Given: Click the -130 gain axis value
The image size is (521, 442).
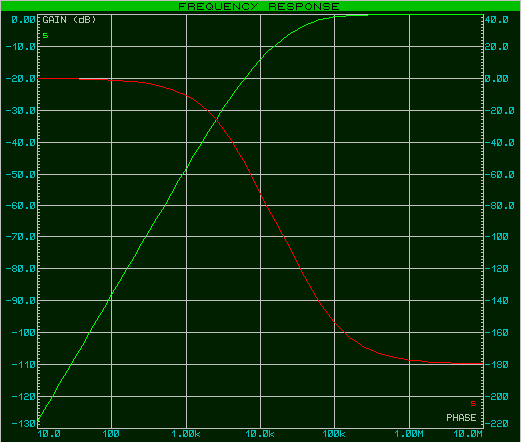Looking at the screenshot, I should [23, 424].
